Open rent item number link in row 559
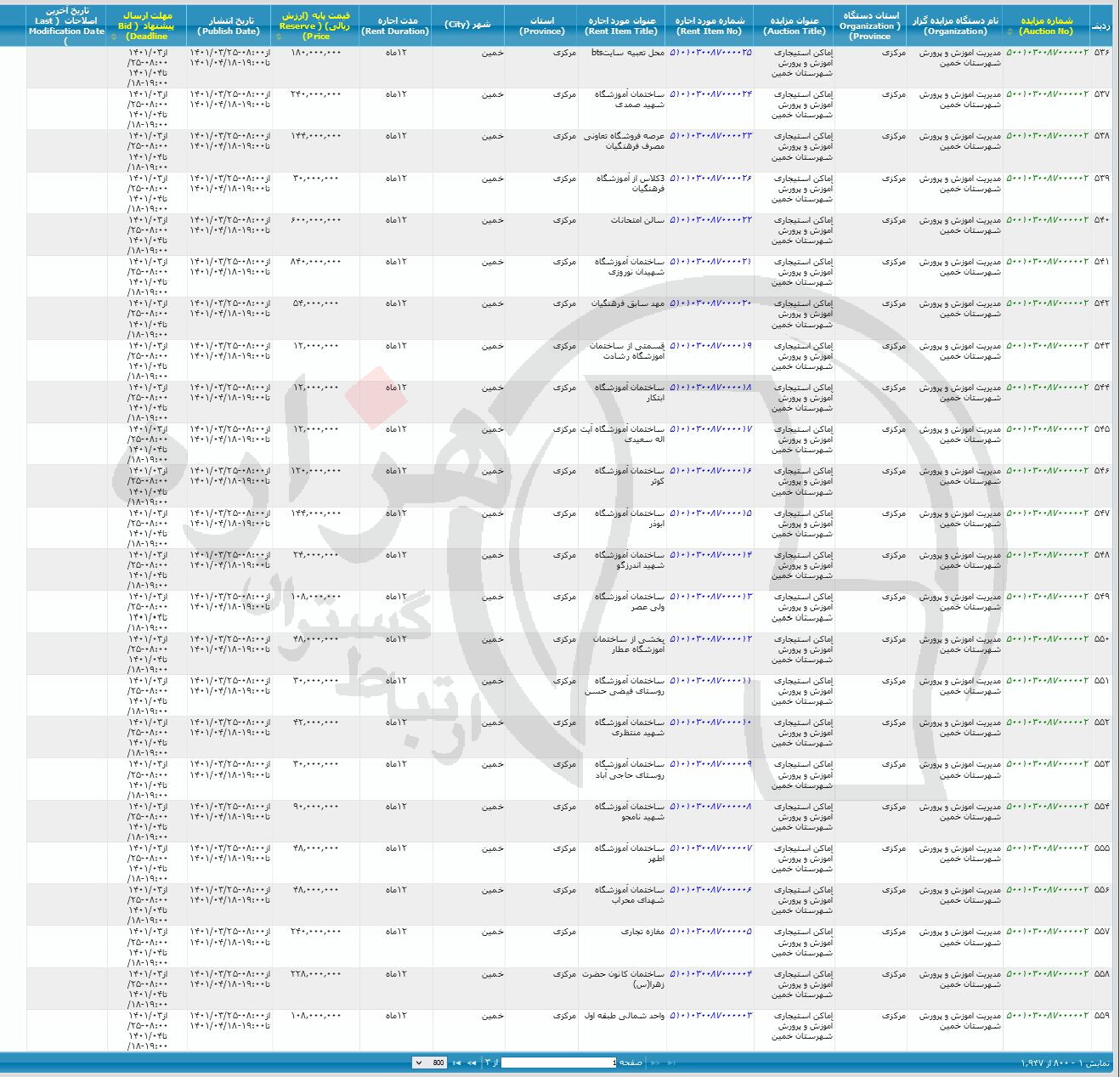 (x=710, y=1016)
